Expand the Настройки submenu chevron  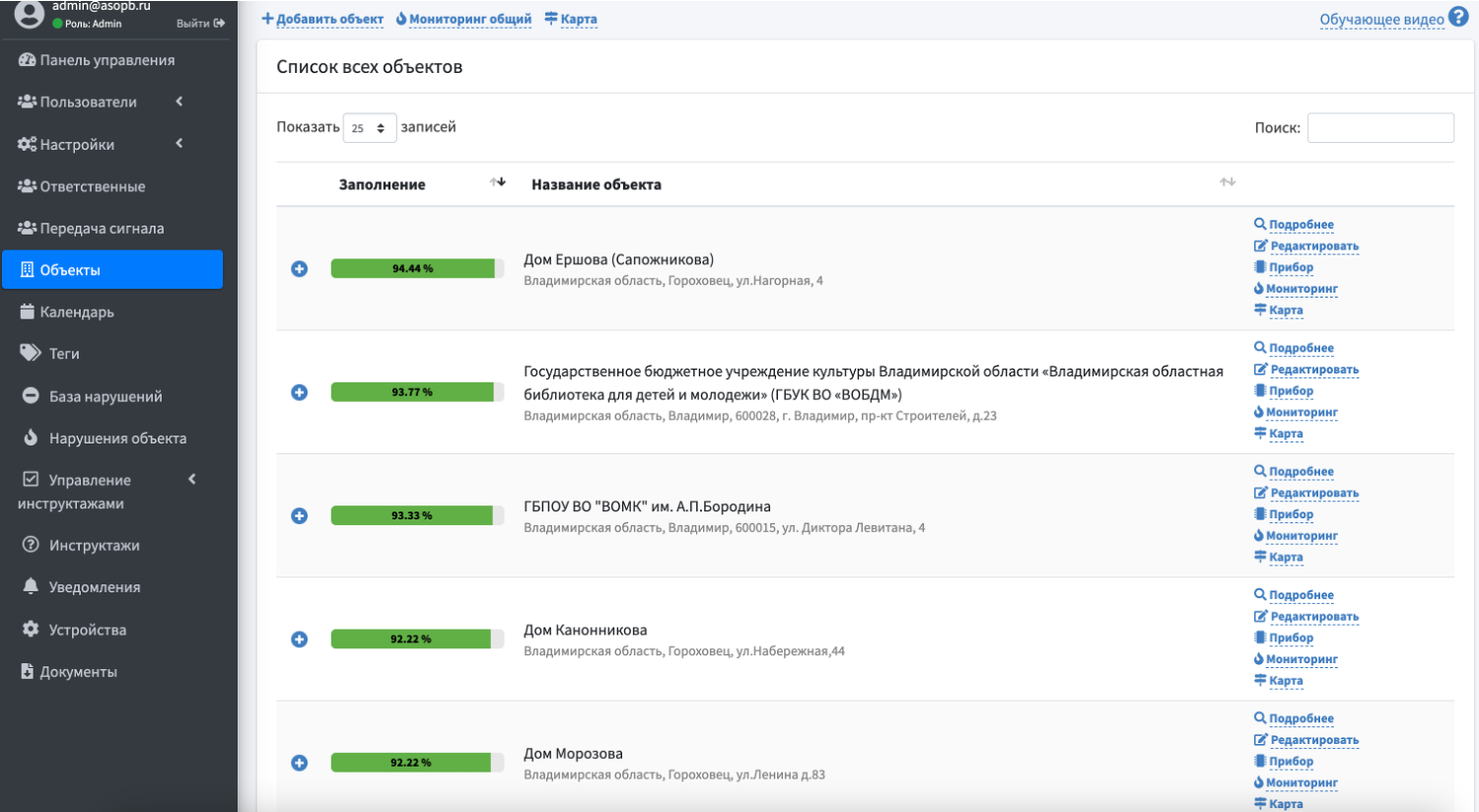(179, 144)
